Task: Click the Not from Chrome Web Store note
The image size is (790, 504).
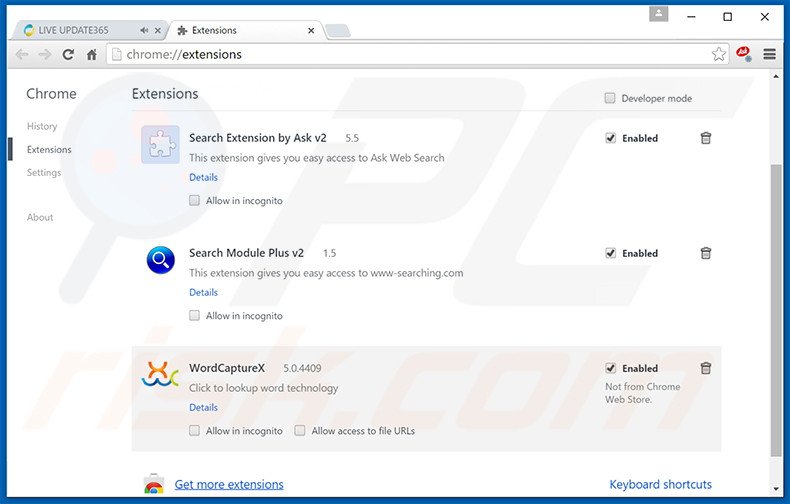Action: pyautogui.click(x=642, y=393)
